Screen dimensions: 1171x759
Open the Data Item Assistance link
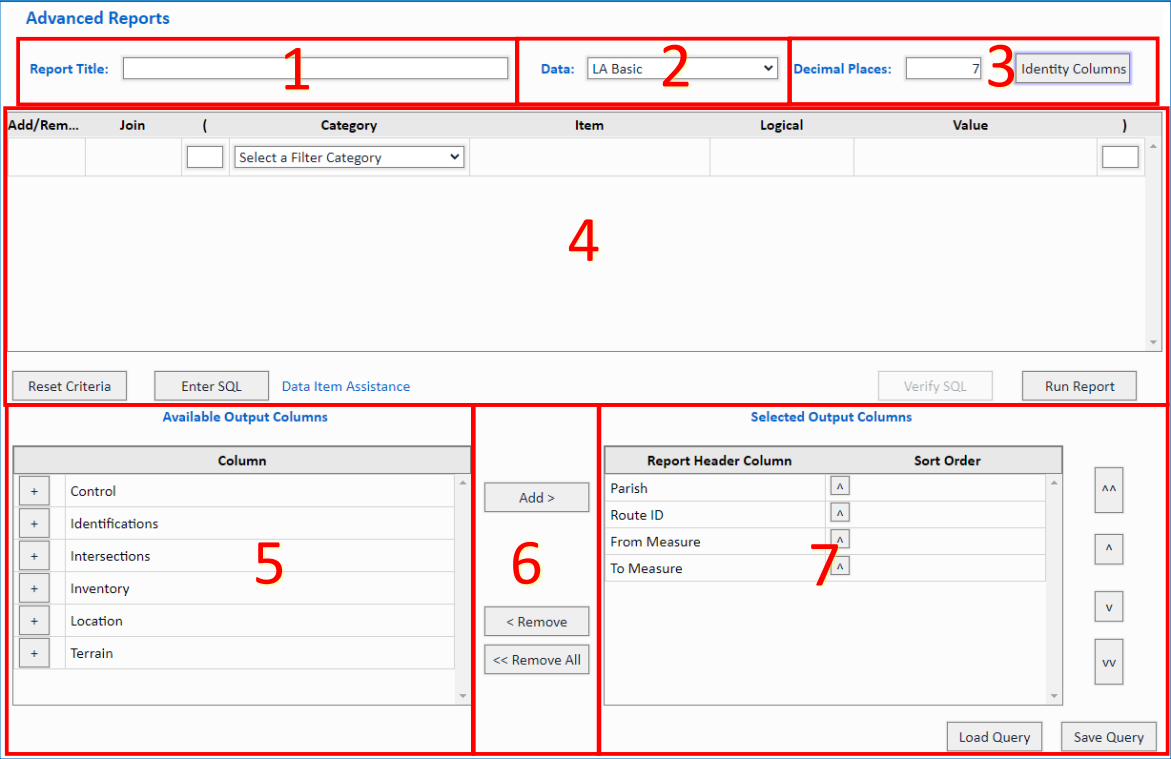coord(345,386)
